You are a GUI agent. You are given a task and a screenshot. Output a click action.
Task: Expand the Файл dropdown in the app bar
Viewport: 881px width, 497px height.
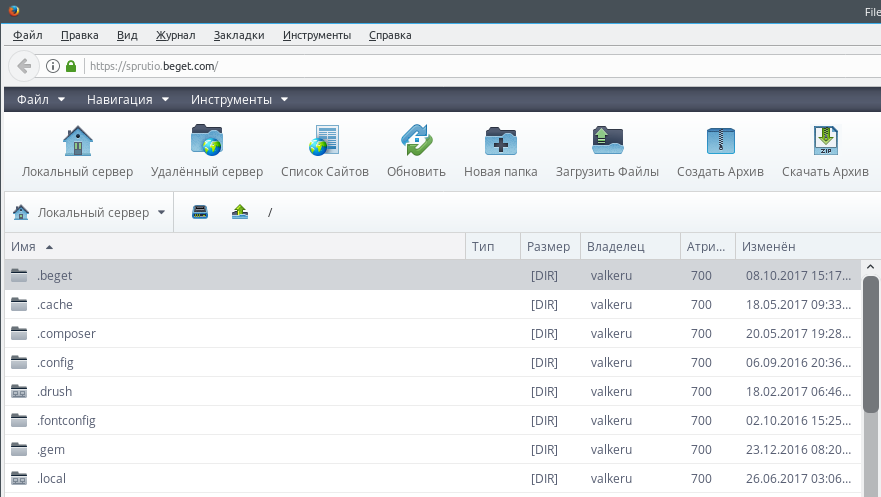click(x=41, y=100)
